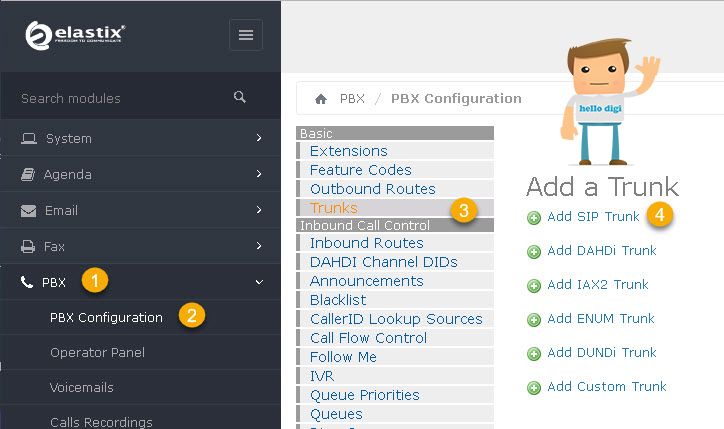The width and height of the screenshot is (724, 429).
Task: Click the green plus beside Add DAHDi Trunk
Action: 534,252
